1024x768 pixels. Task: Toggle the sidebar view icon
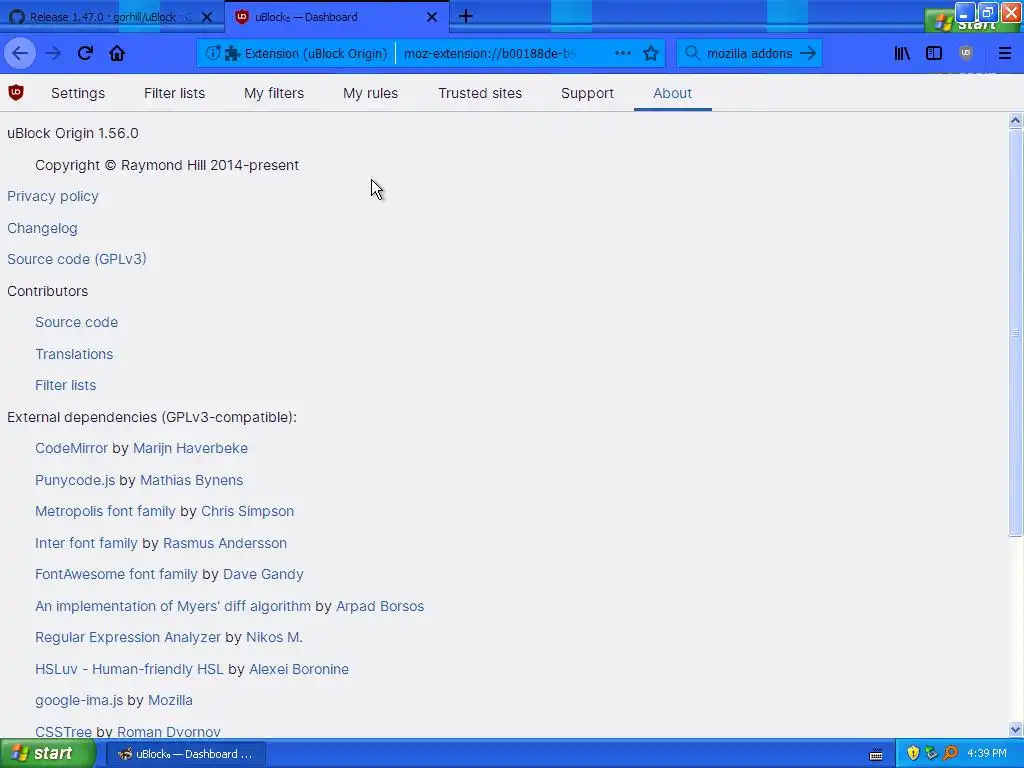[x=934, y=53]
